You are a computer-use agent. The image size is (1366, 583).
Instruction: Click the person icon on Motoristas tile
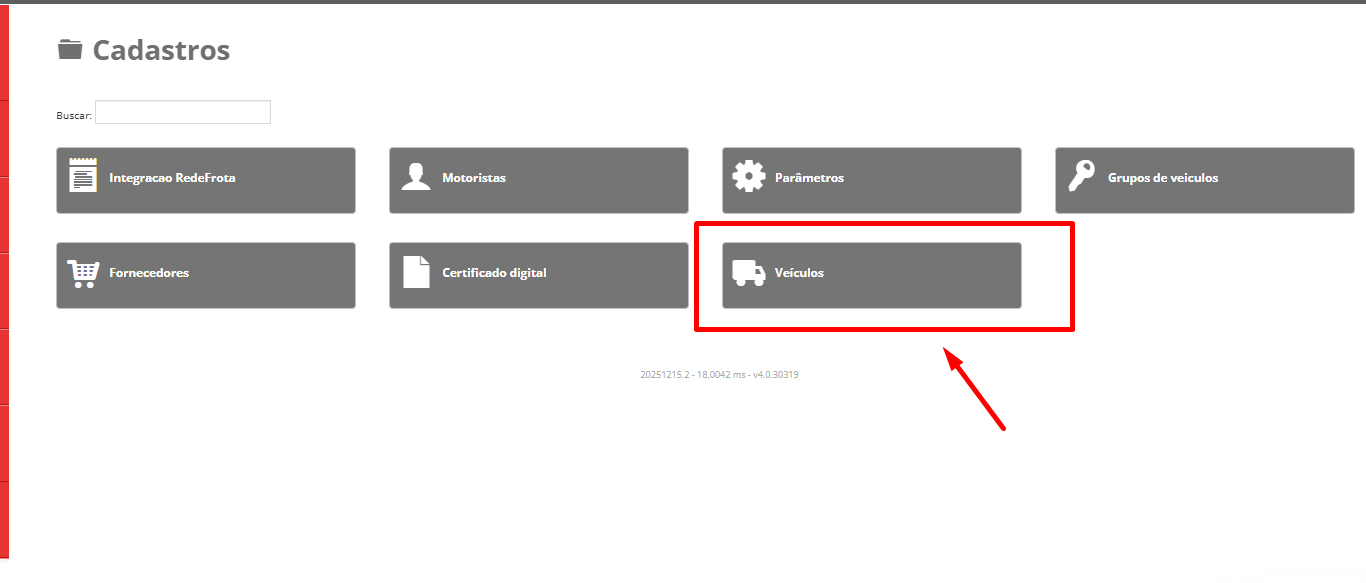pos(415,177)
